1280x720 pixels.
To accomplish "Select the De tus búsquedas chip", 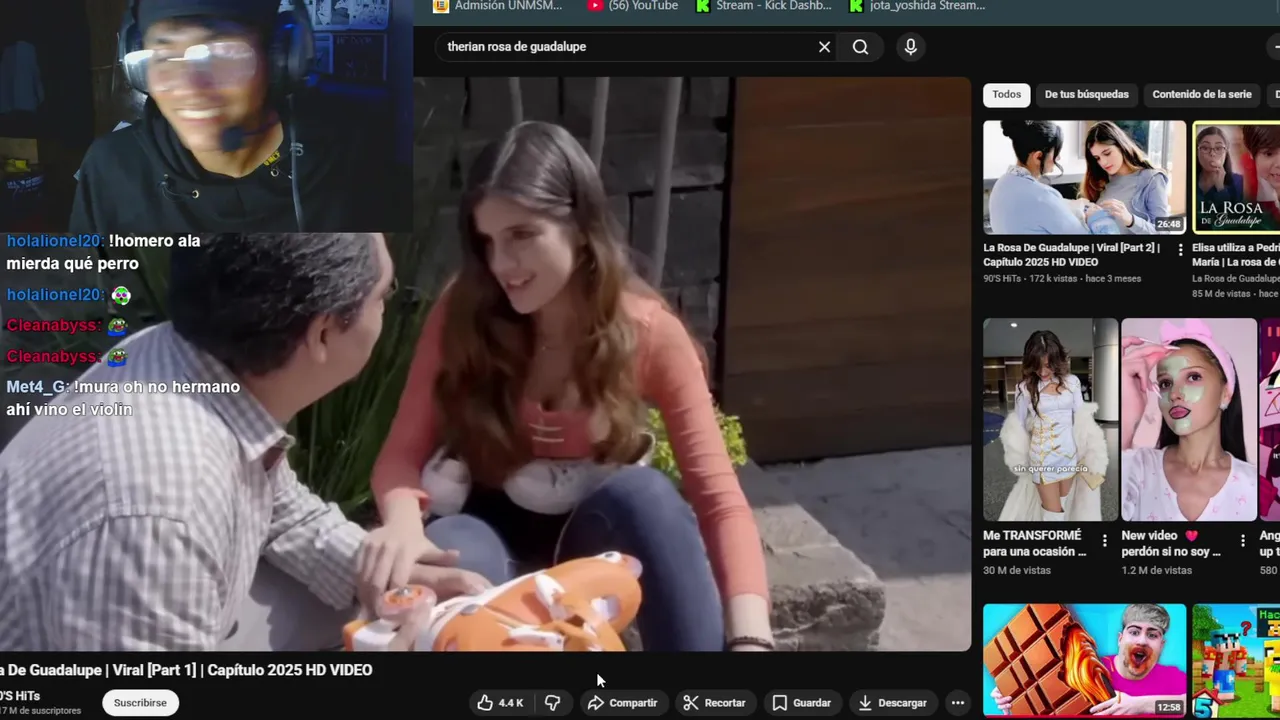I will point(1086,95).
